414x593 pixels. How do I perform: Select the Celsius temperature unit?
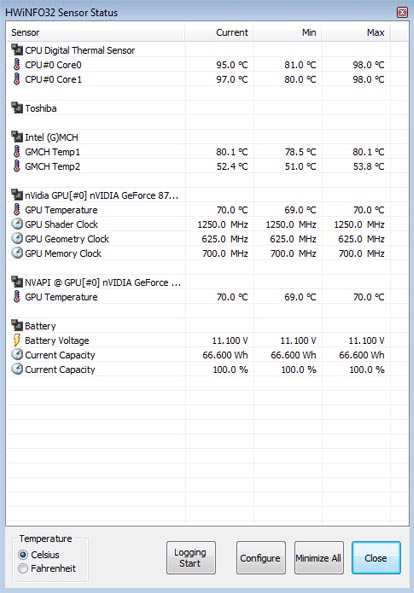[x=39, y=555]
